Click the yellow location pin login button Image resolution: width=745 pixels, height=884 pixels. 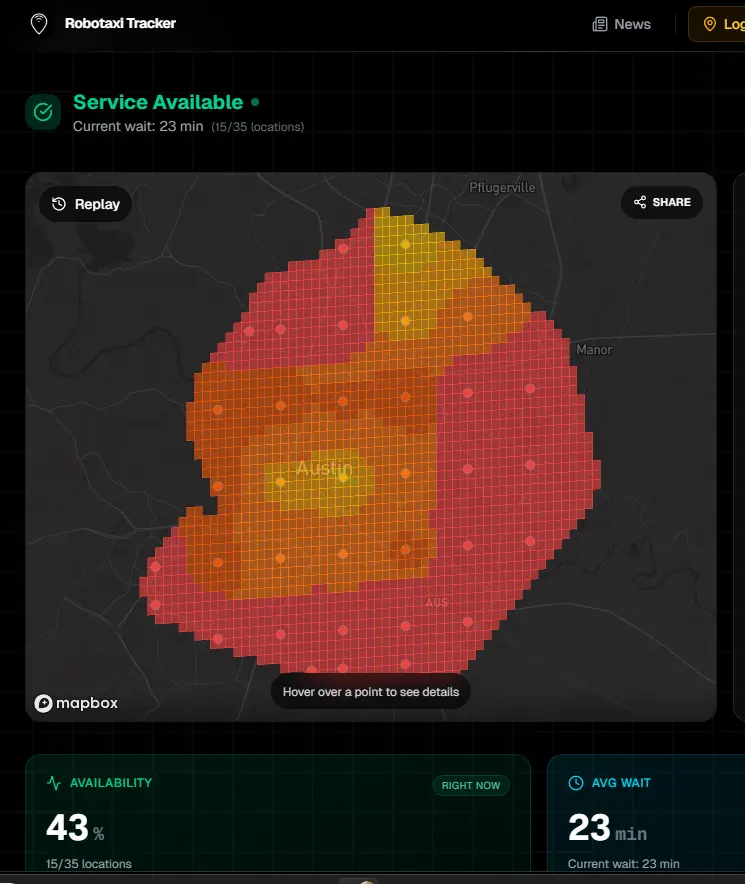[717, 24]
